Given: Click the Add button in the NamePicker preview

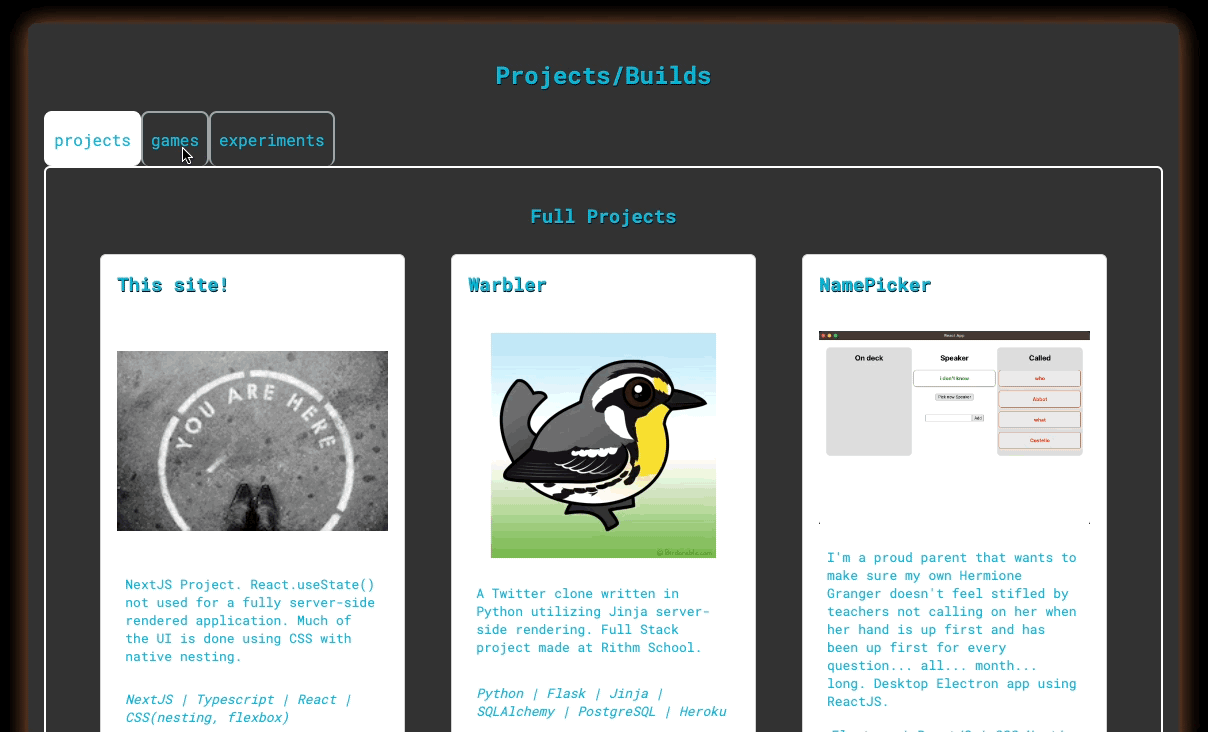Looking at the screenshot, I should (978, 418).
